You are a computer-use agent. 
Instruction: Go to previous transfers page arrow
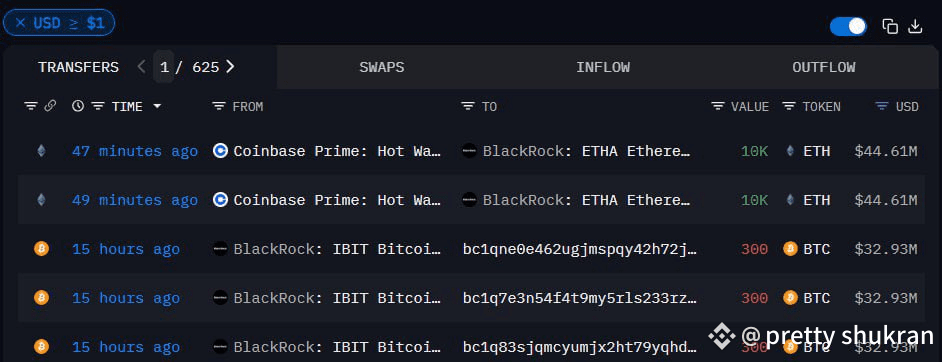[141, 67]
